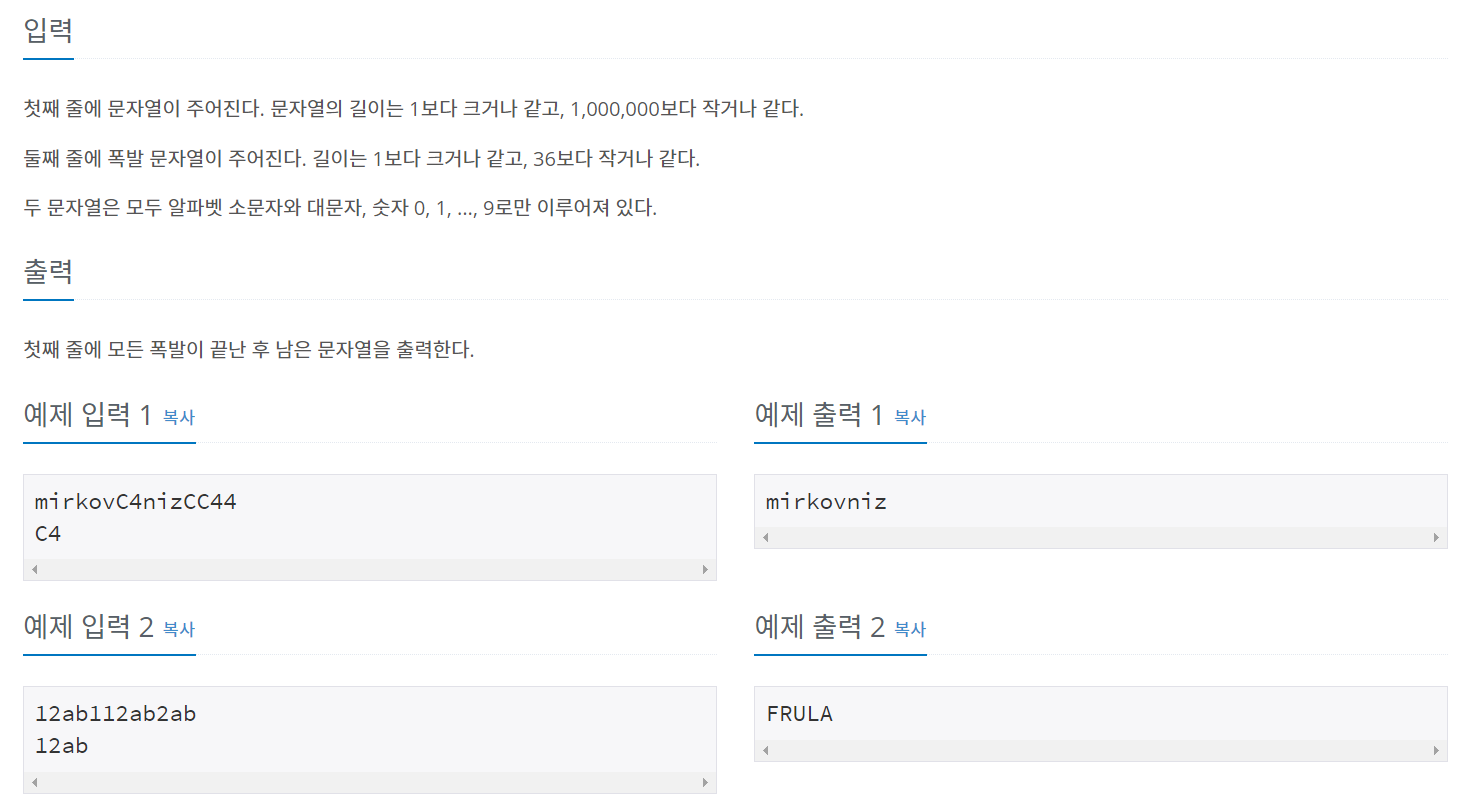Click the mirkovniz output text
This screenshot has width=1473, height=804.
click(827, 501)
